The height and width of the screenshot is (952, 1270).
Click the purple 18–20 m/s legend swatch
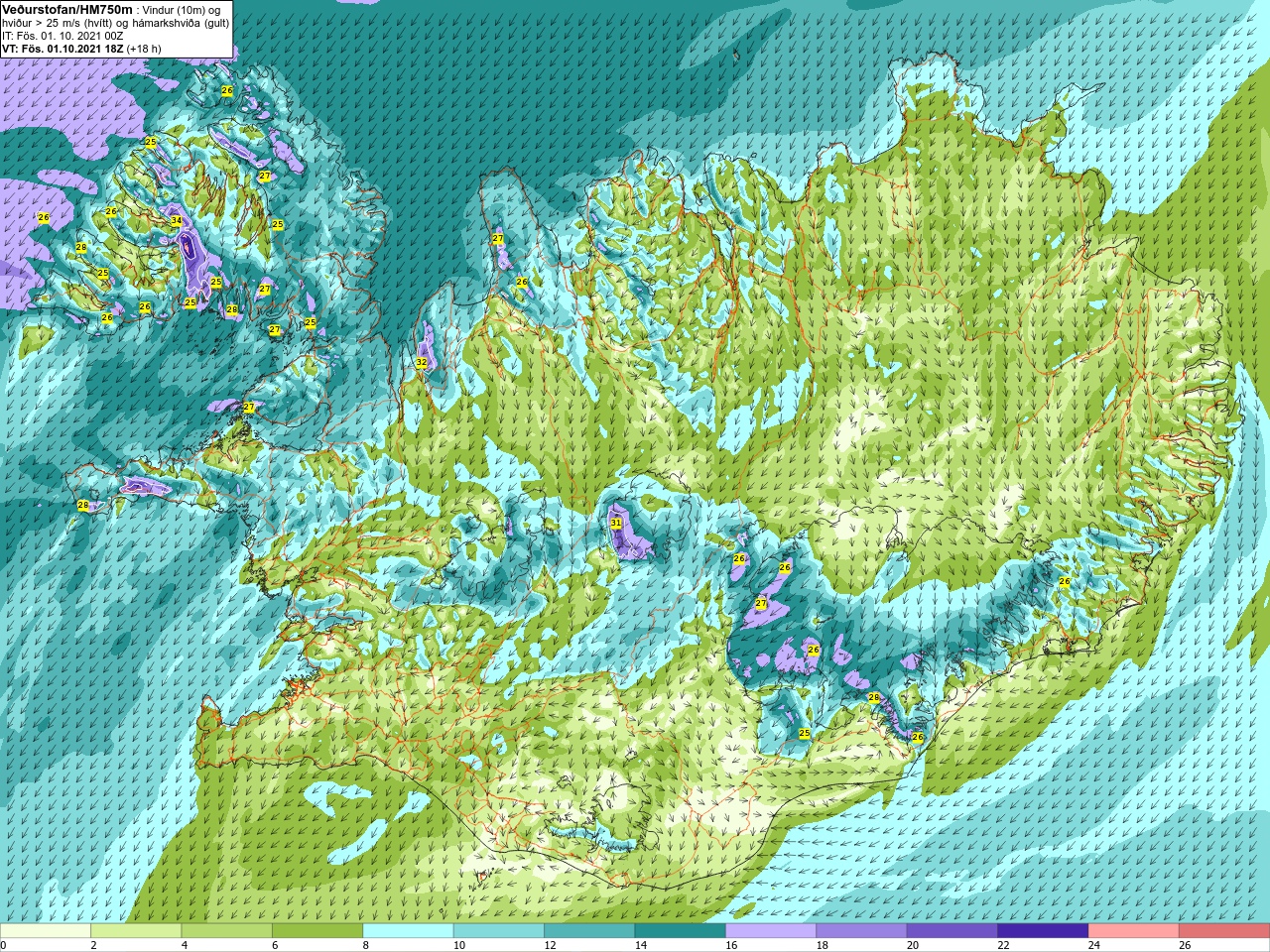(861, 931)
